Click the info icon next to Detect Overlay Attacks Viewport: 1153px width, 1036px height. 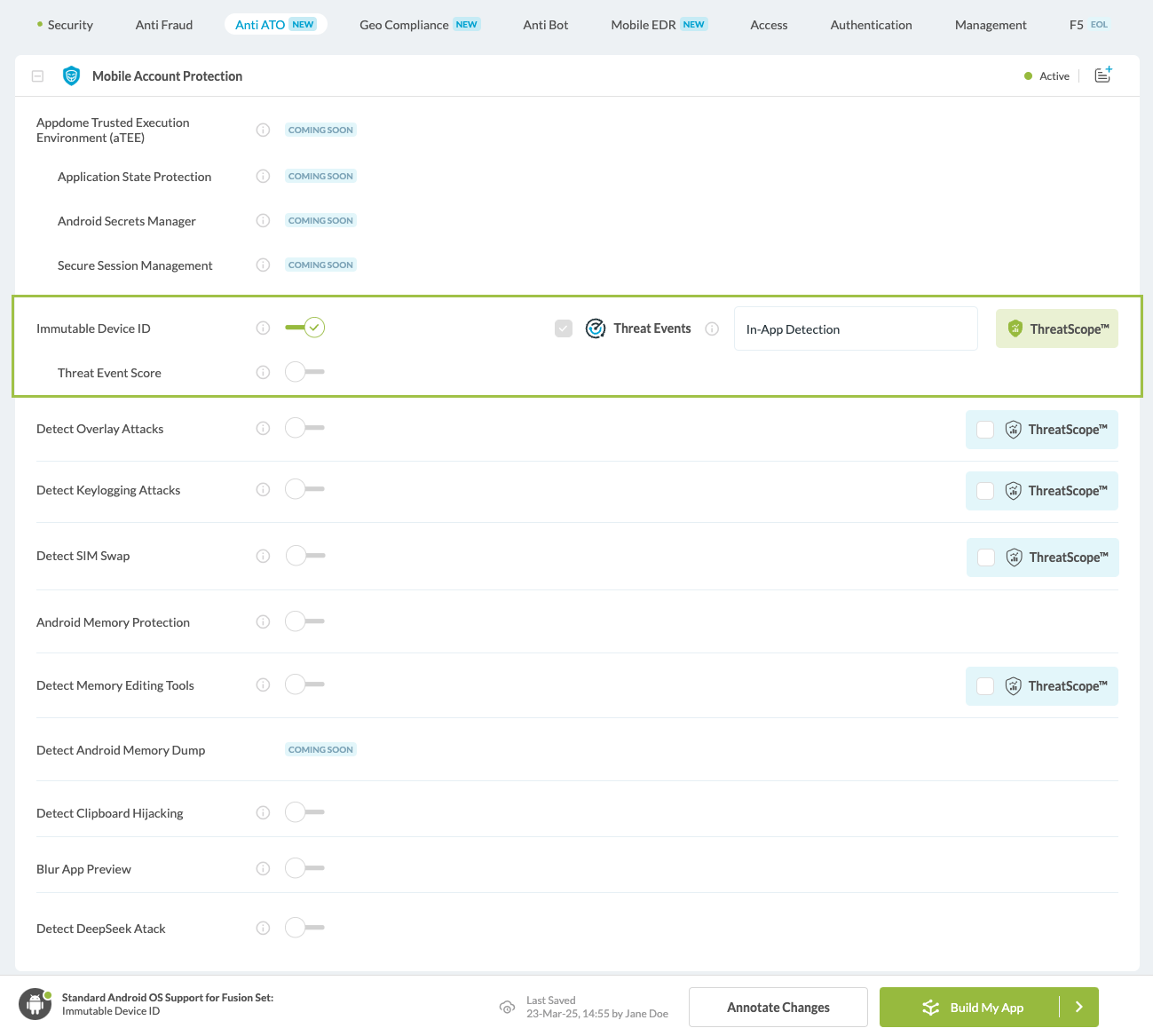(263, 428)
